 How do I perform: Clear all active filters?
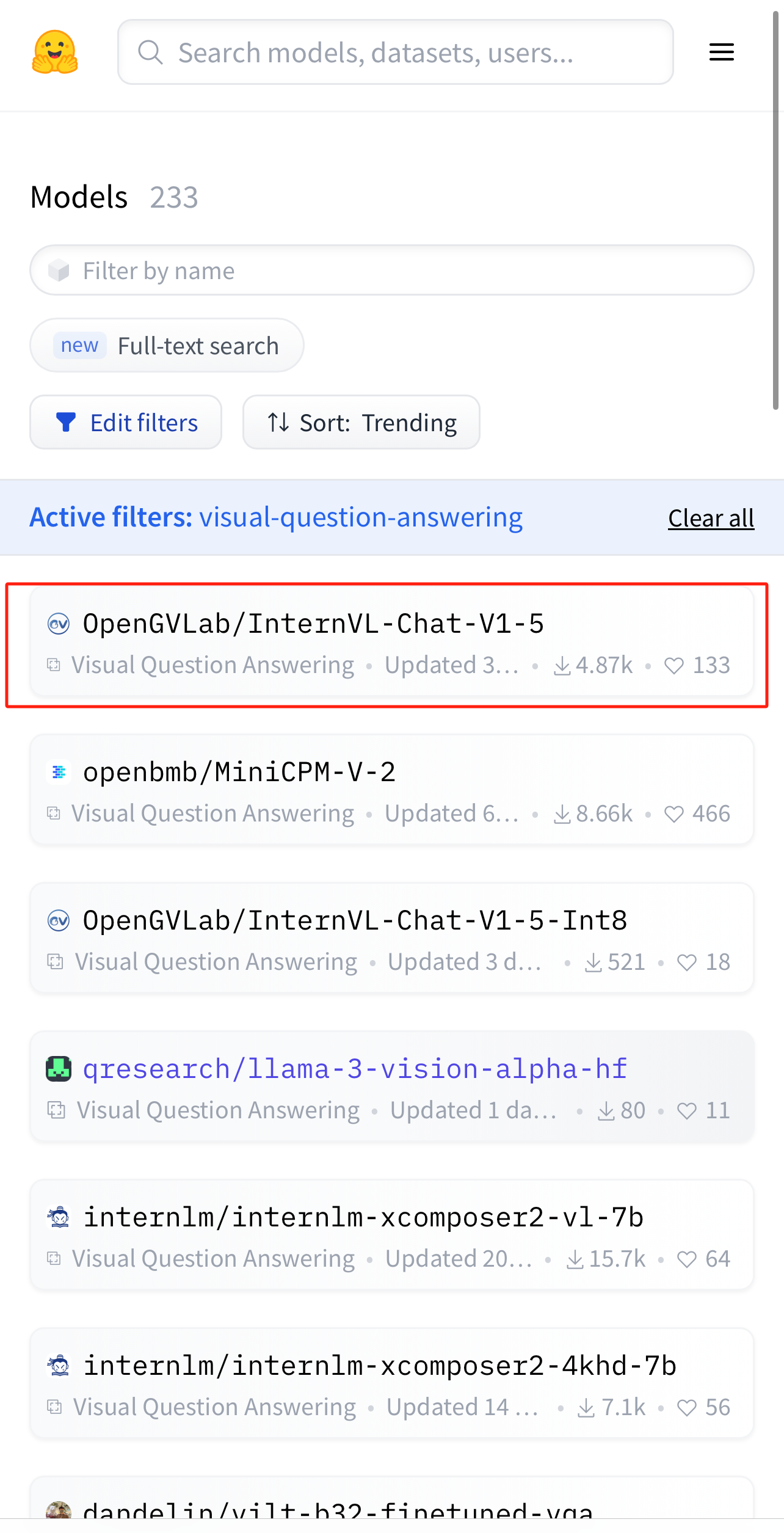(711, 518)
